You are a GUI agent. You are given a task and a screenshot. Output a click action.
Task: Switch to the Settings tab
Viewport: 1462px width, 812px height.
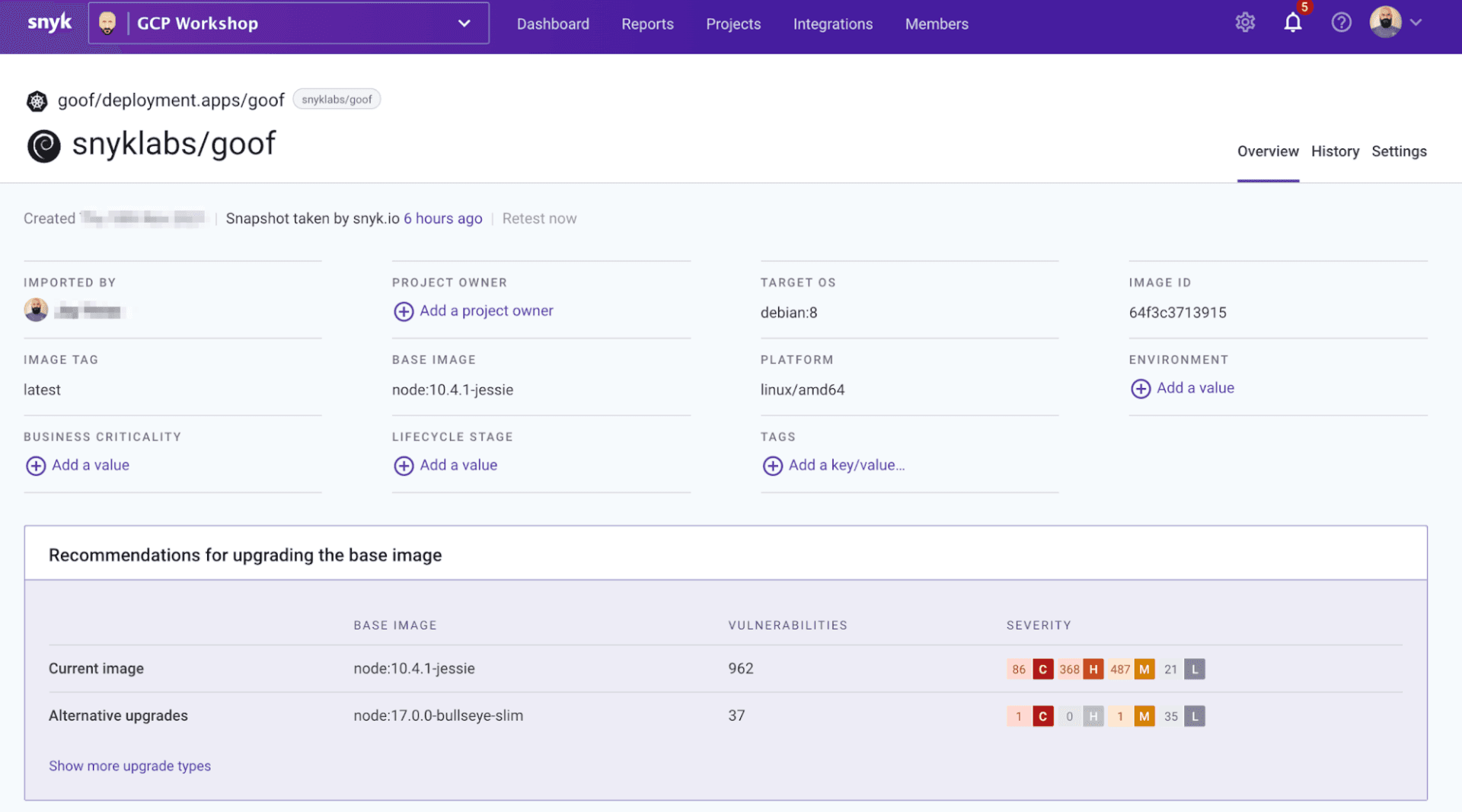(x=1399, y=151)
